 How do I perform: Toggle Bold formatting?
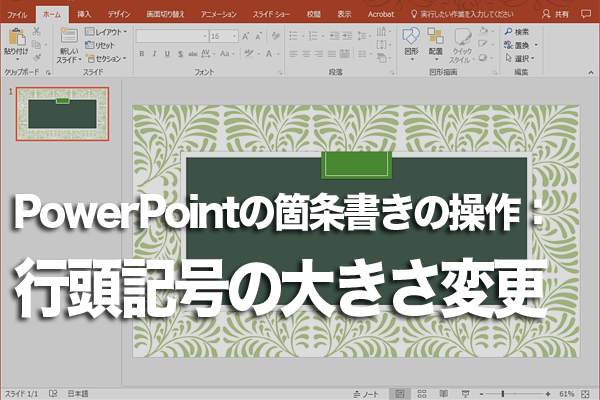142,54
